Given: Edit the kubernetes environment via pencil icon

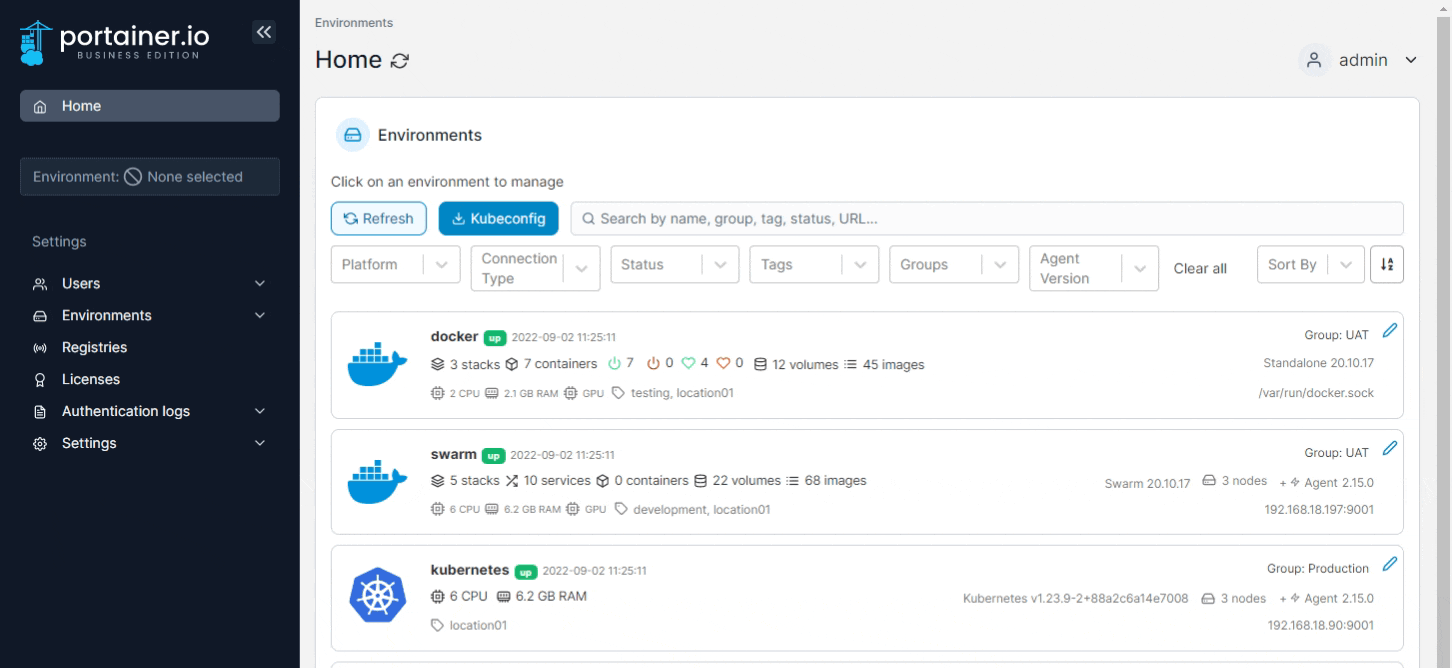Looking at the screenshot, I should pyautogui.click(x=1388, y=565).
